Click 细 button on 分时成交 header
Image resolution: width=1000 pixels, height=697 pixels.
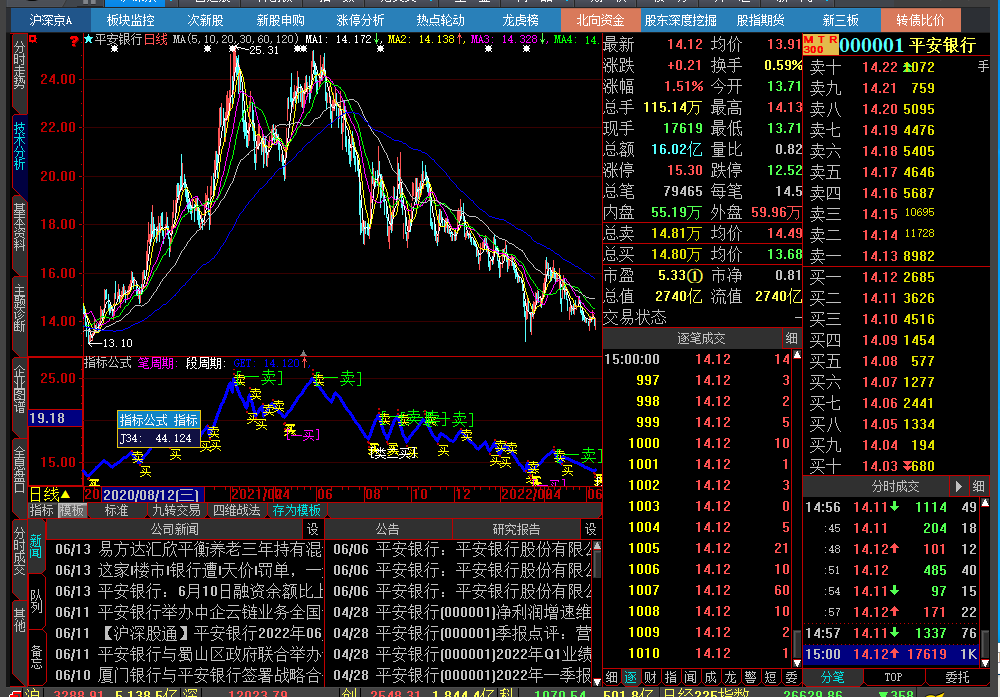[x=978, y=487]
